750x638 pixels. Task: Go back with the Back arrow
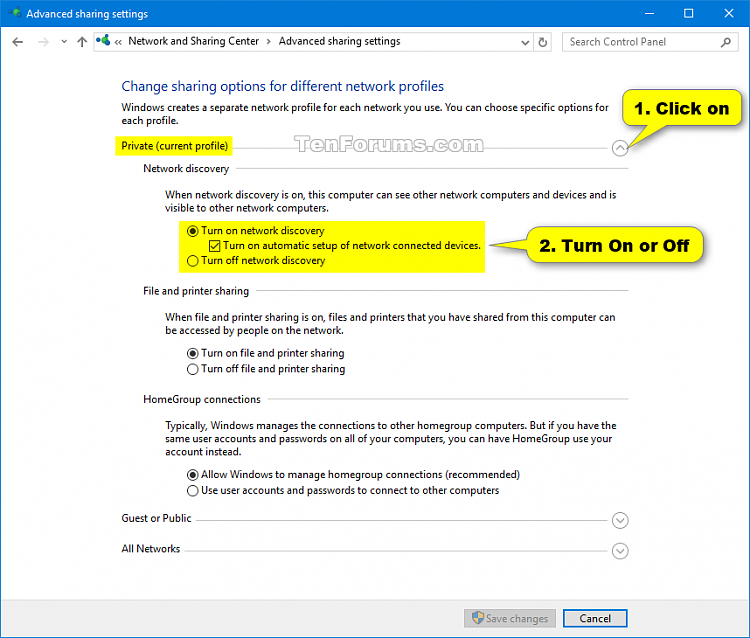18,42
